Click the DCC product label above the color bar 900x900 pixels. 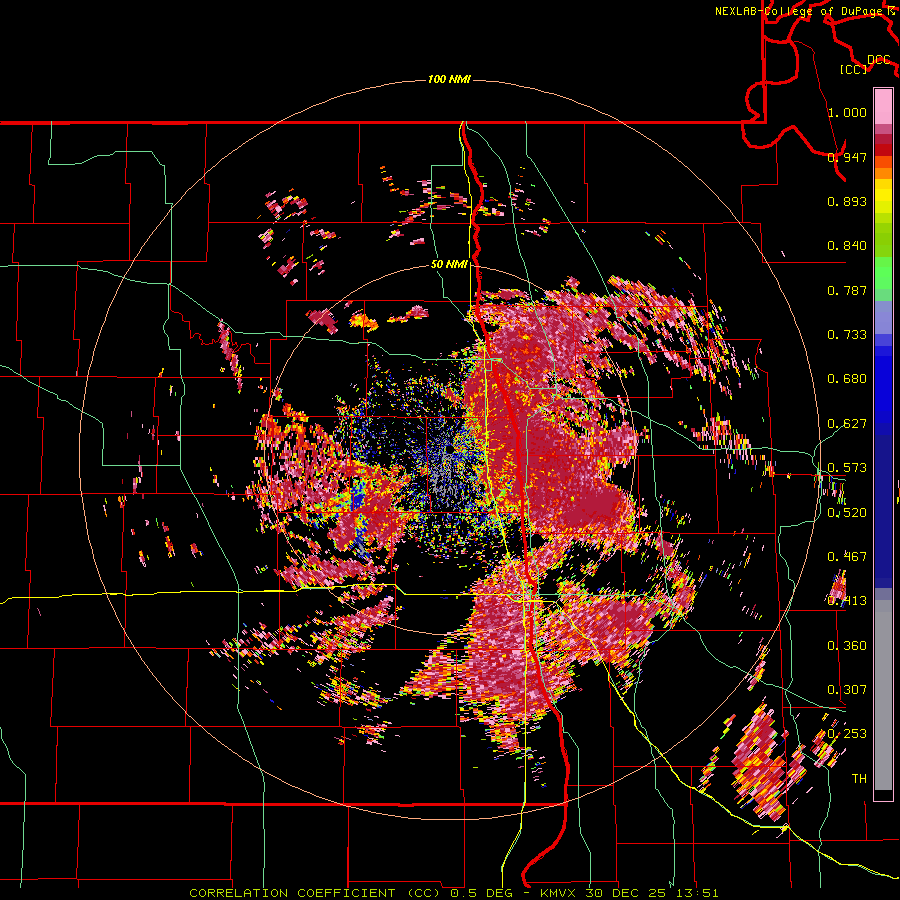[x=879, y=60]
